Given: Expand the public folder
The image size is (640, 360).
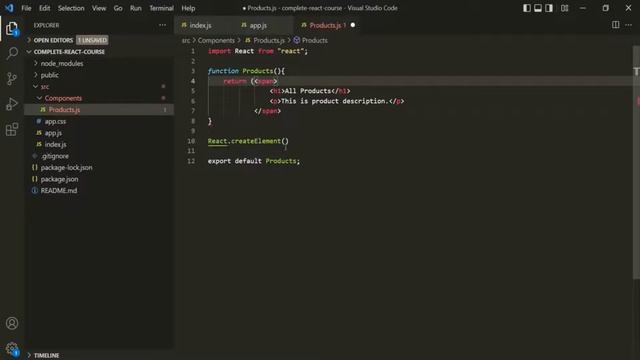Looking at the screenshot, I should [x=49, y=75].
